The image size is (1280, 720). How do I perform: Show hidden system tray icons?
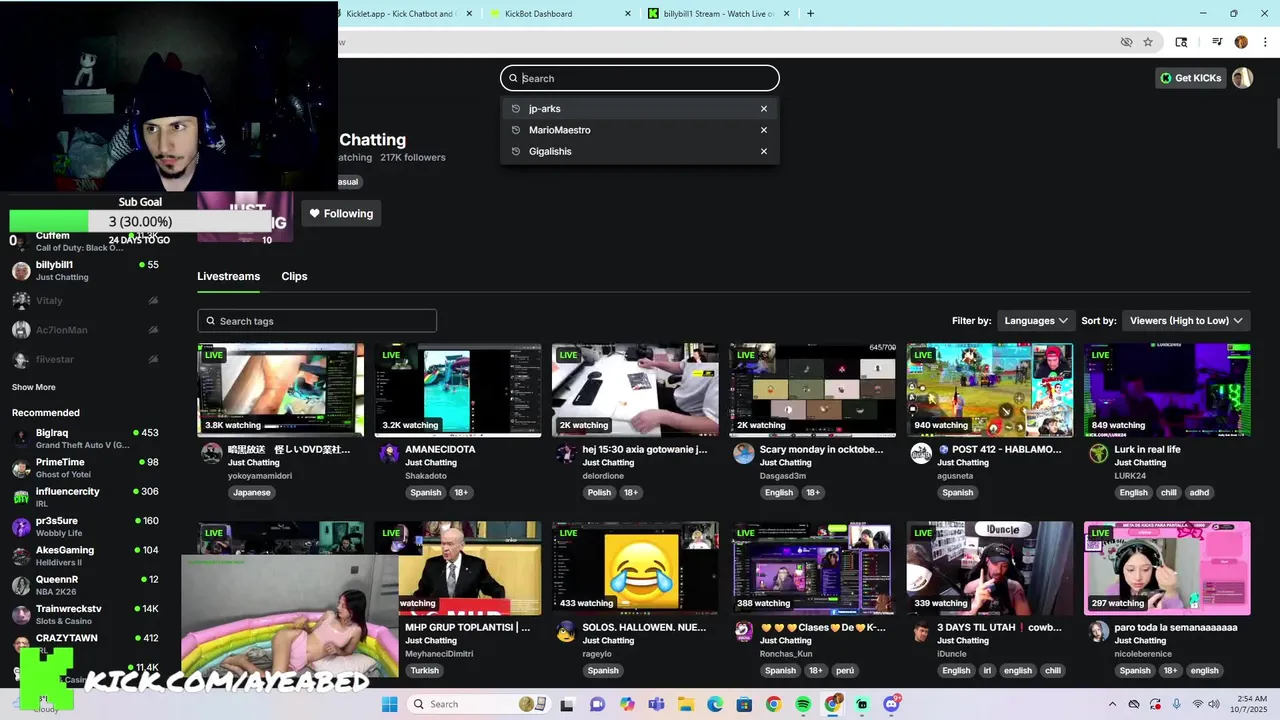coord(1112,704)
